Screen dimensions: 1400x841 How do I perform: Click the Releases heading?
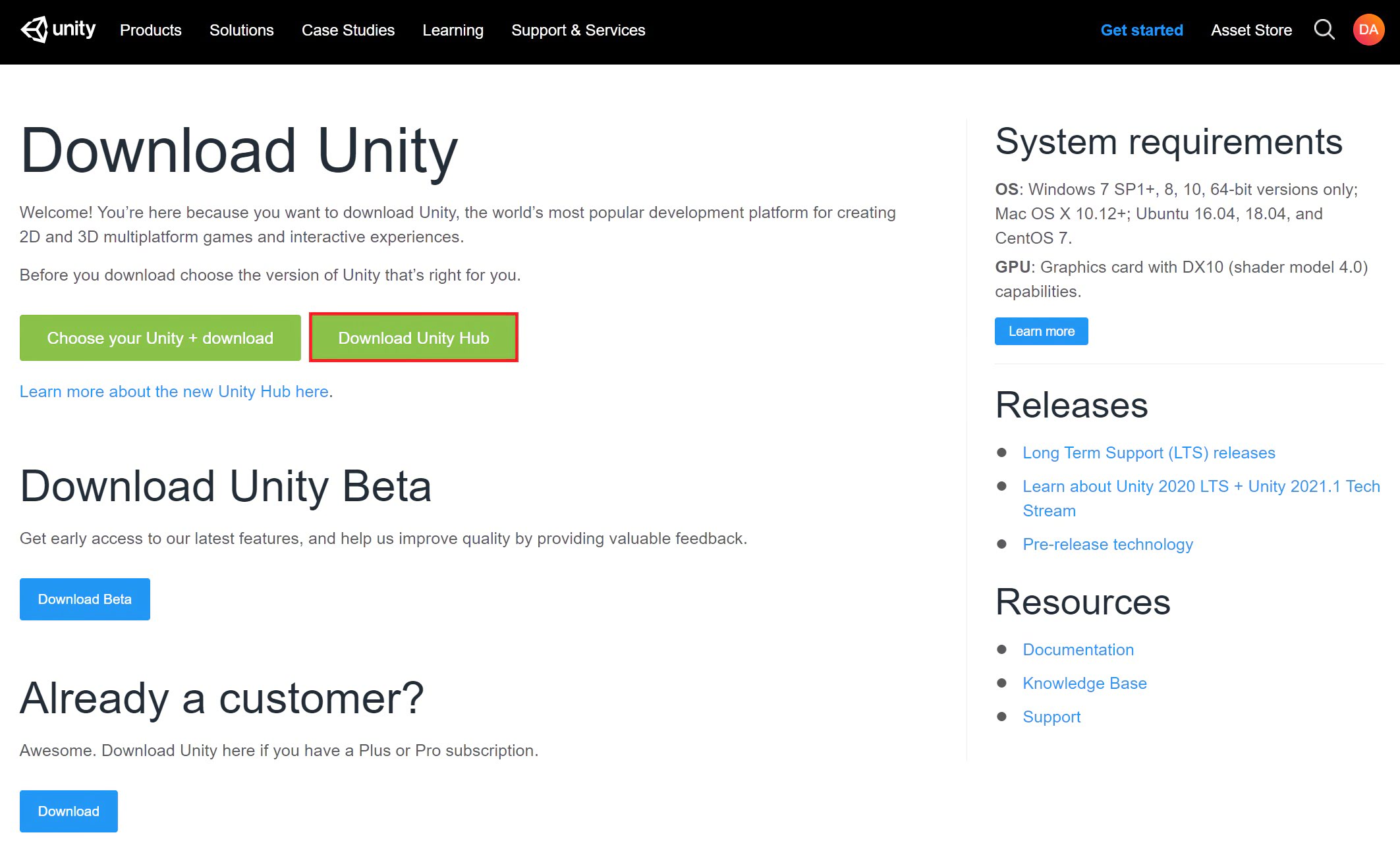click(x=1071, y=405)
